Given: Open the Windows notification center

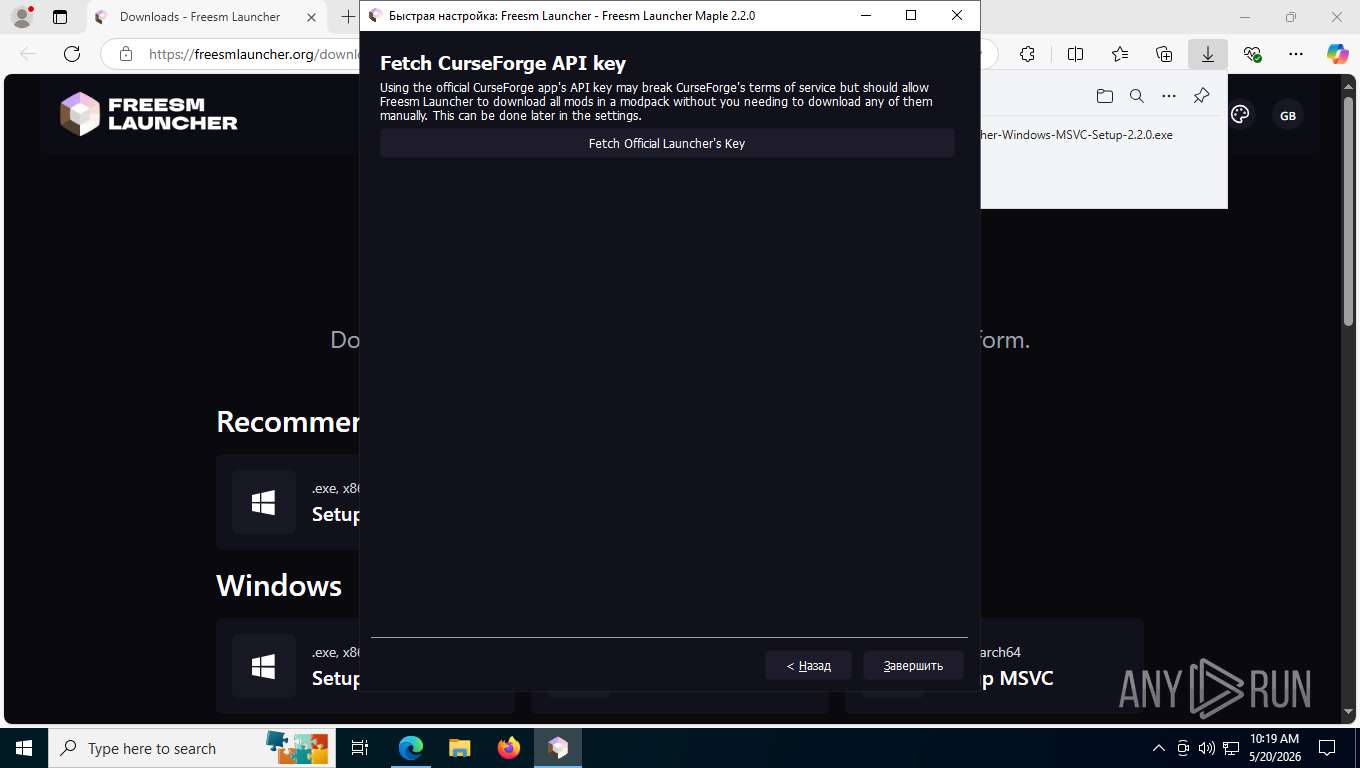Looking at the screenshot, I should pyautogui.click(x=1327, y=748).
